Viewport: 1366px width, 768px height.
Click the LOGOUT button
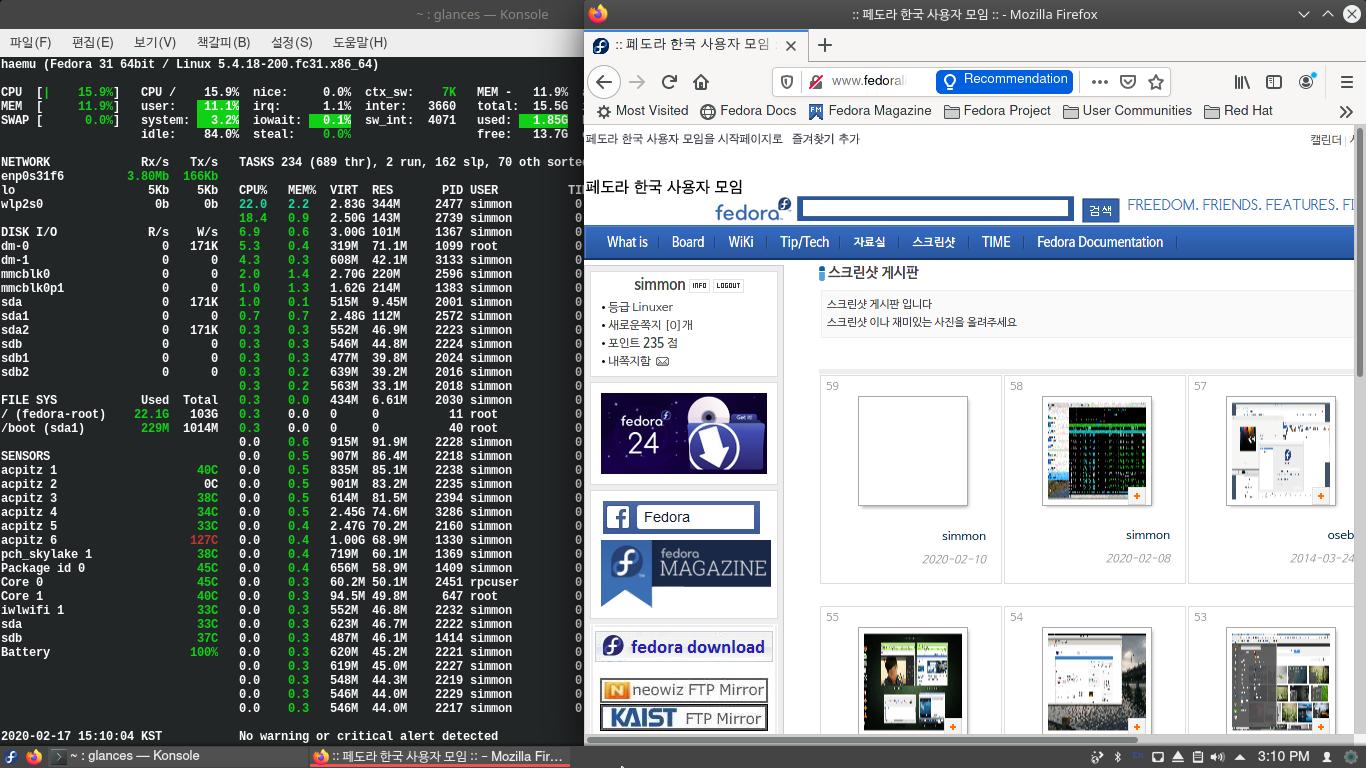(x=728, y=286)
